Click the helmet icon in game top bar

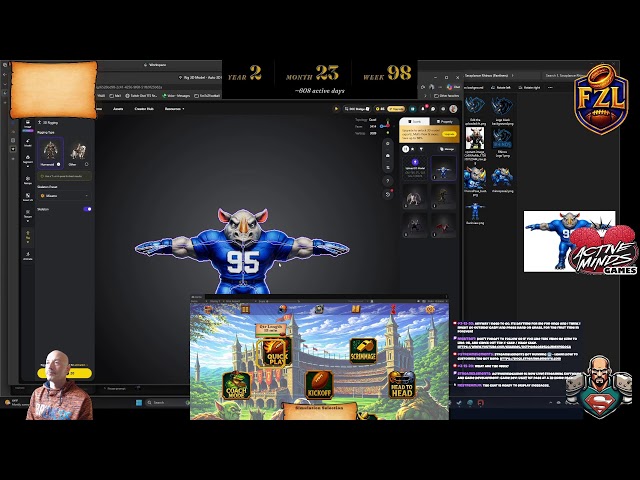tap(282, 309)
